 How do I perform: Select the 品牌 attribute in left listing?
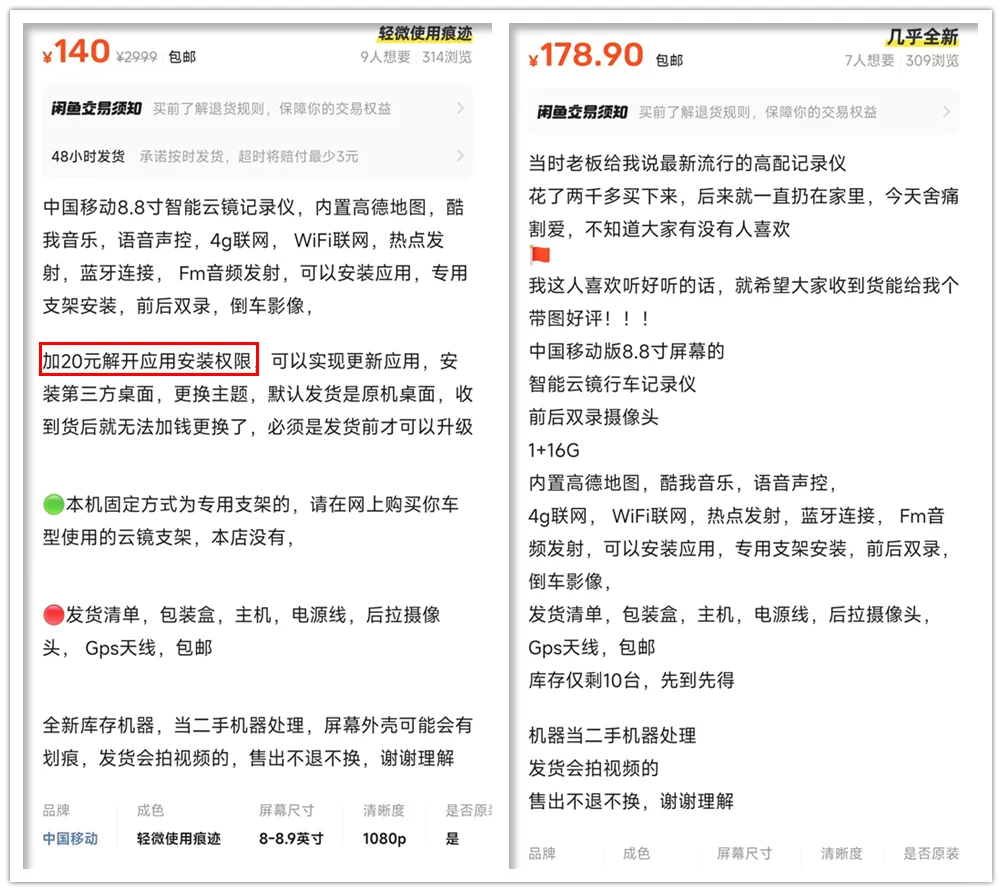(57, 811)
